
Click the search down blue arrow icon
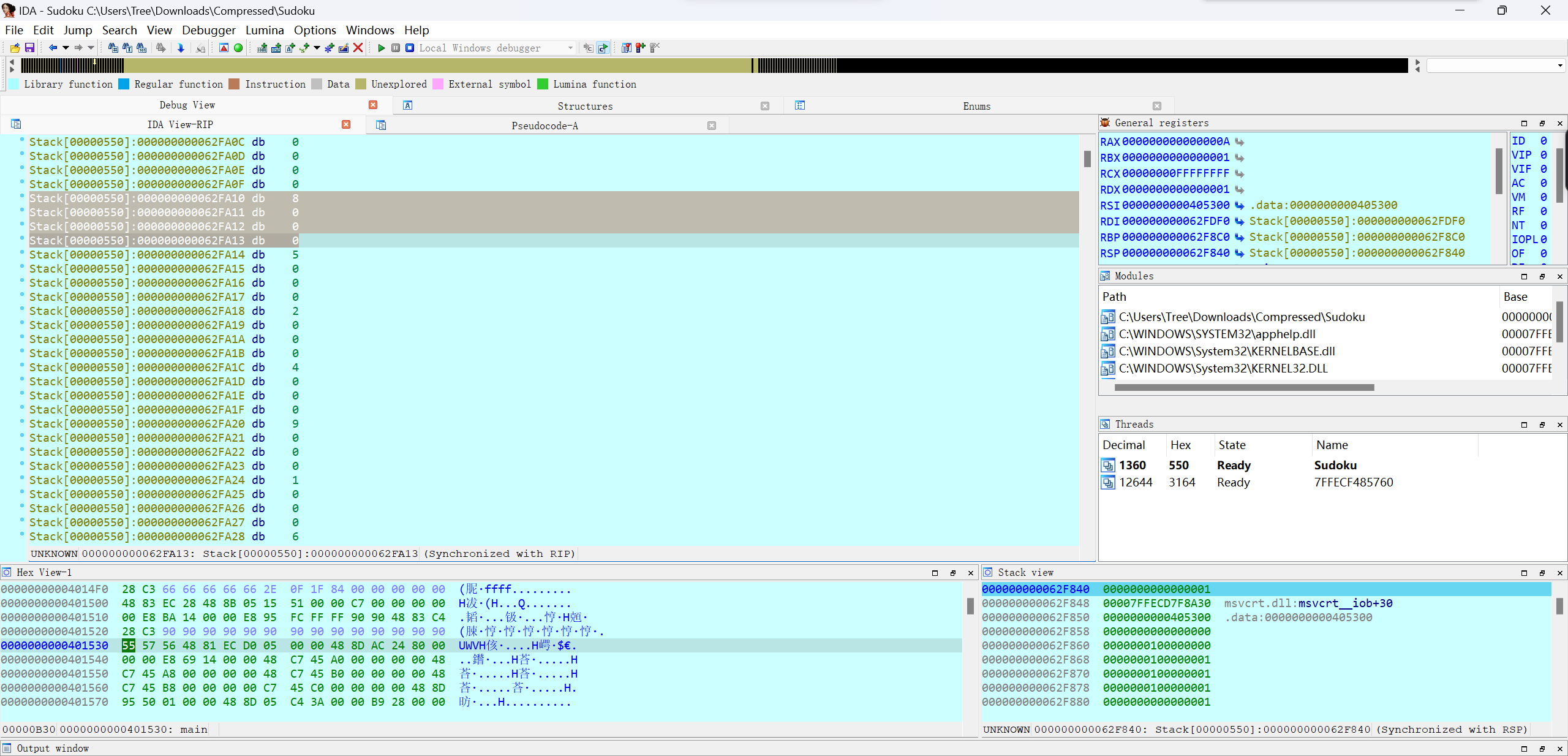tap(181, 48)
